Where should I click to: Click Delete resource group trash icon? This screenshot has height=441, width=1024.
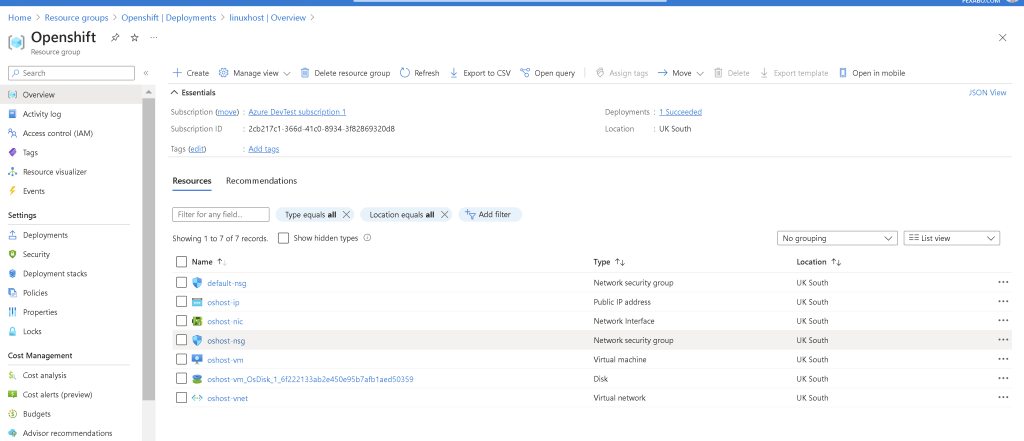(x=305, y=73)
